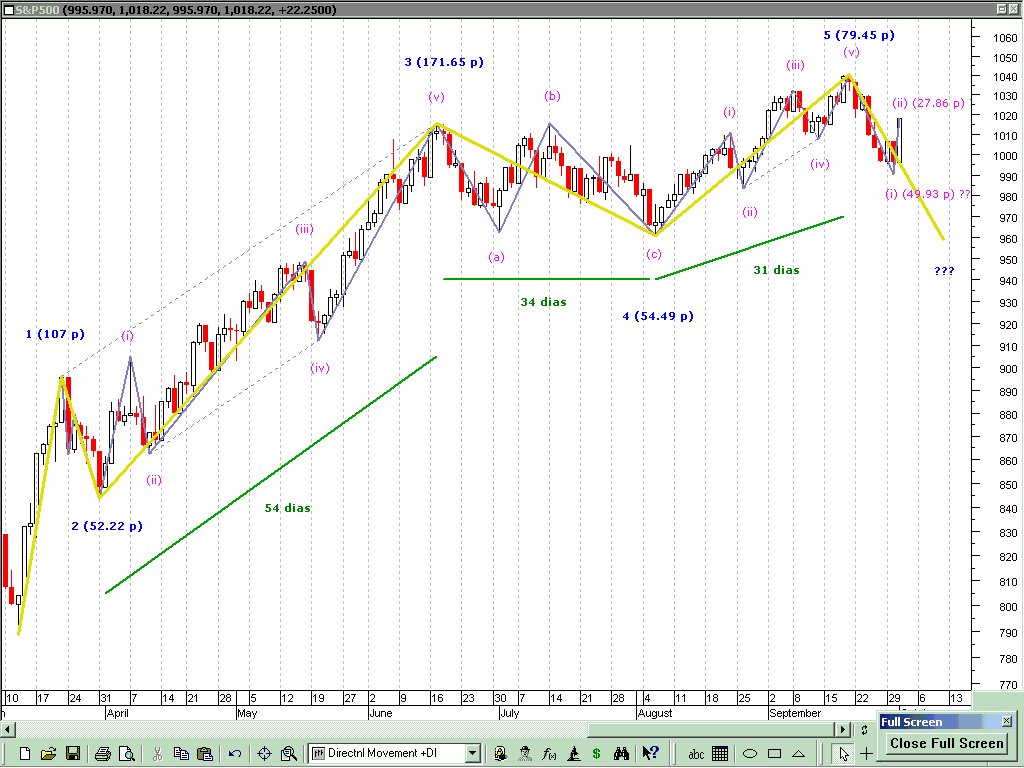Select the '4 (54.49 p)' wave label

pyautogui.click(x=658, y=316)
